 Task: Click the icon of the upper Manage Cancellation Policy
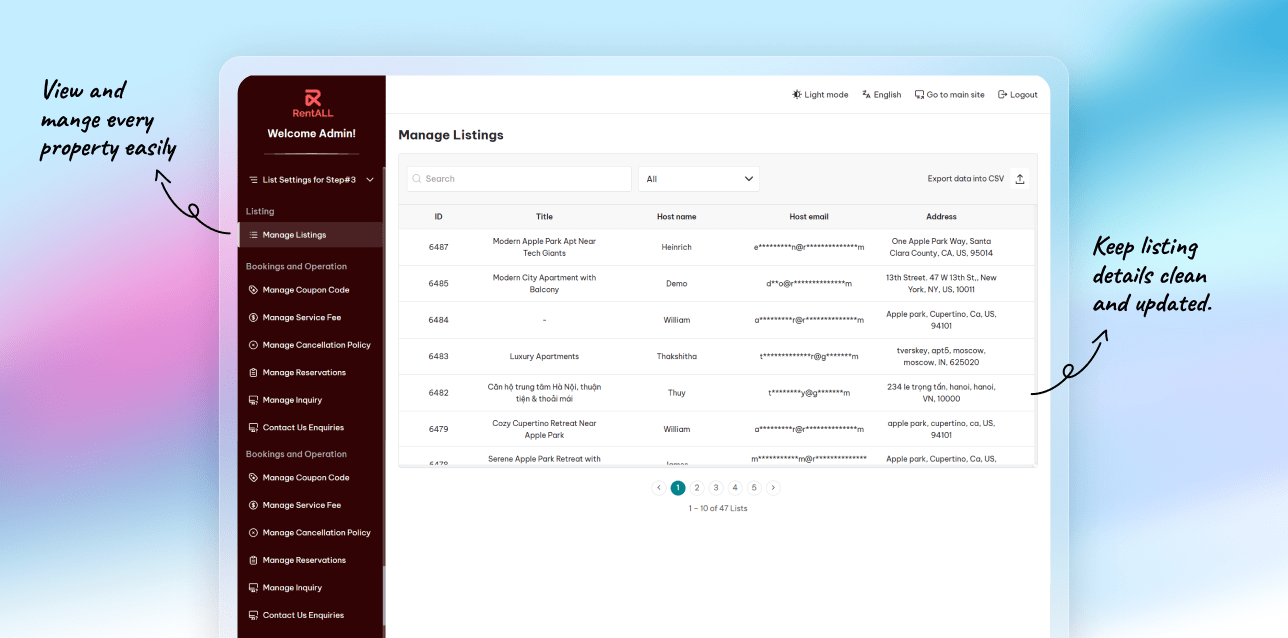(x=253, y=345)
